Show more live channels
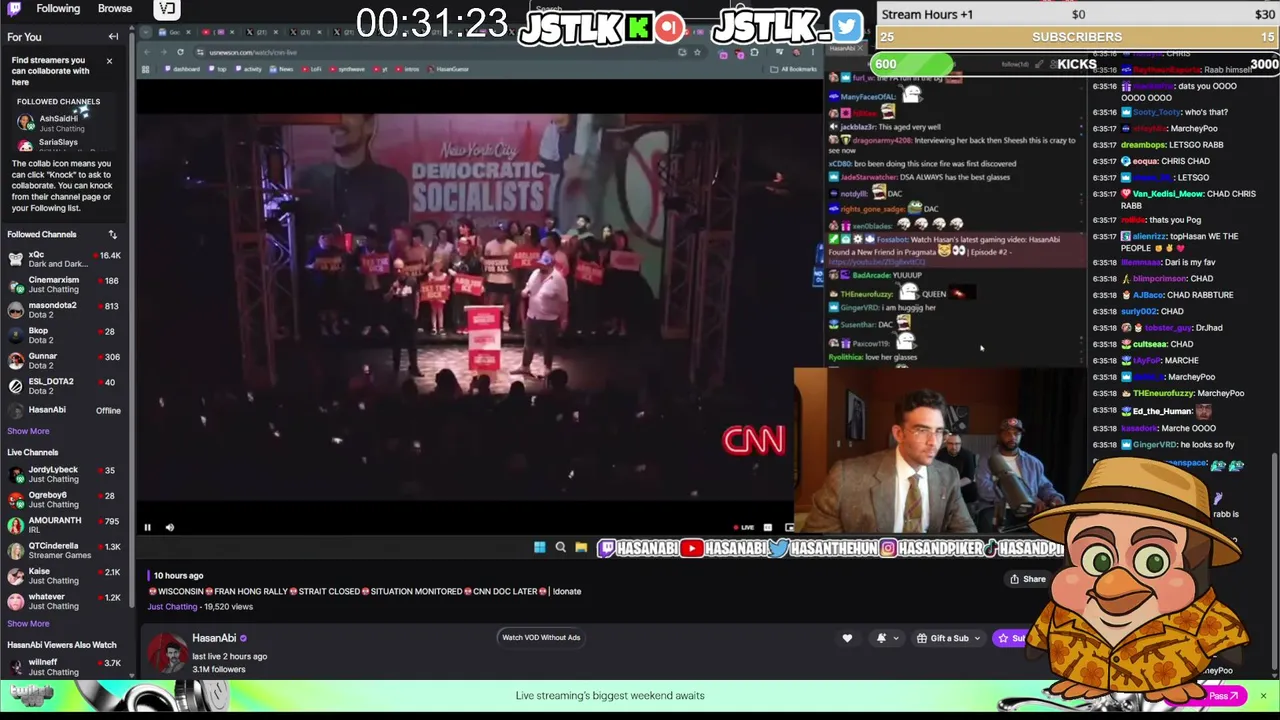This screenshot has height=720, width=1280. tap(28, 623)
